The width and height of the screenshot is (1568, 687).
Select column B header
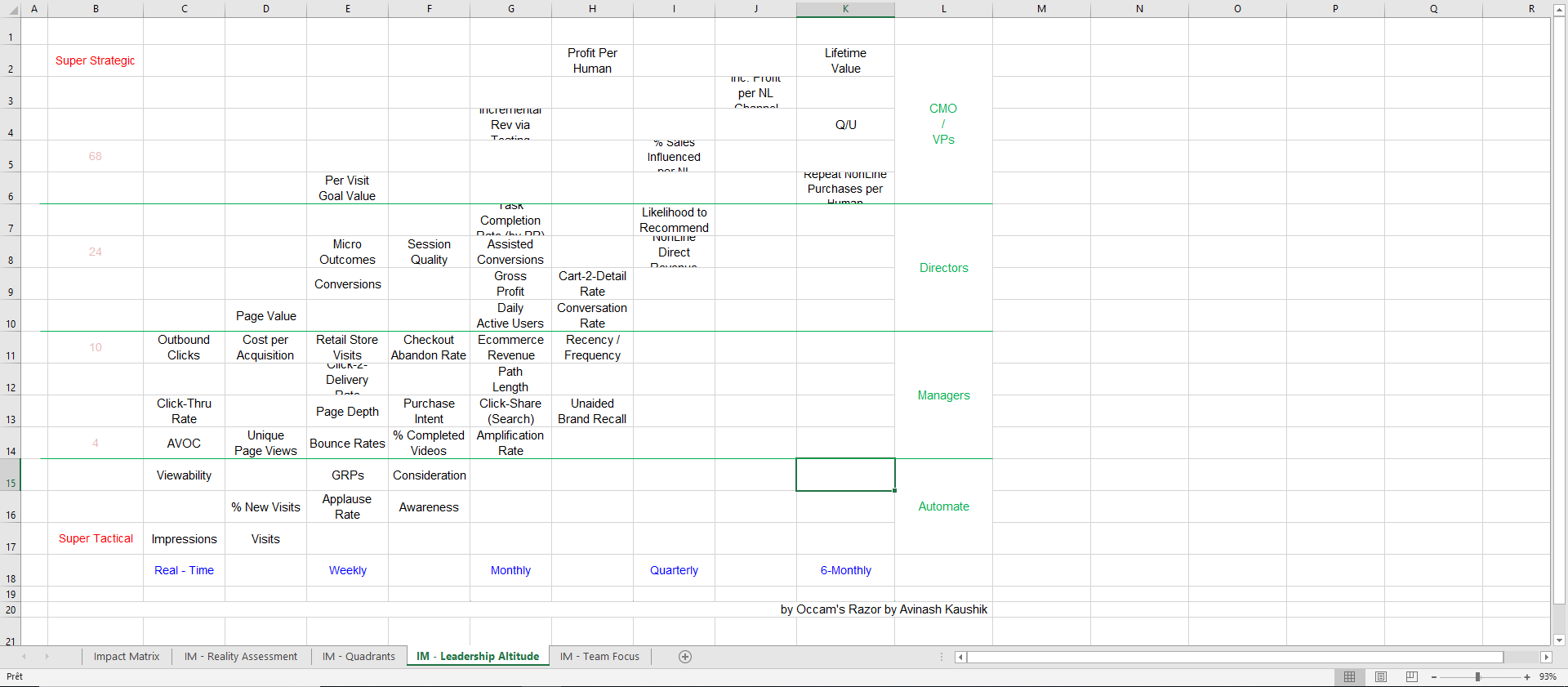pos(96,9)
